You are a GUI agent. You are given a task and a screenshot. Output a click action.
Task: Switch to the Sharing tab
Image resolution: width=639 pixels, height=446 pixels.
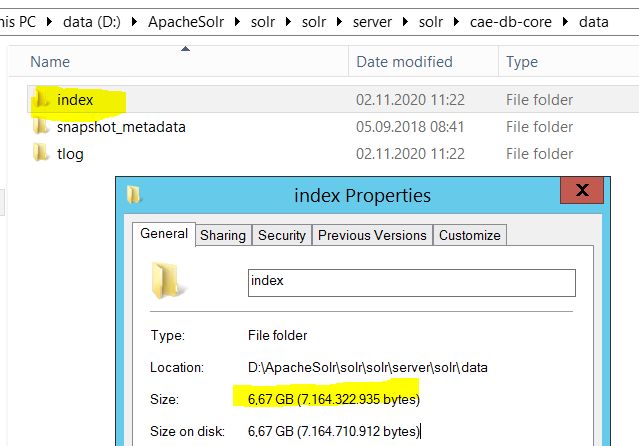[223, 235]
